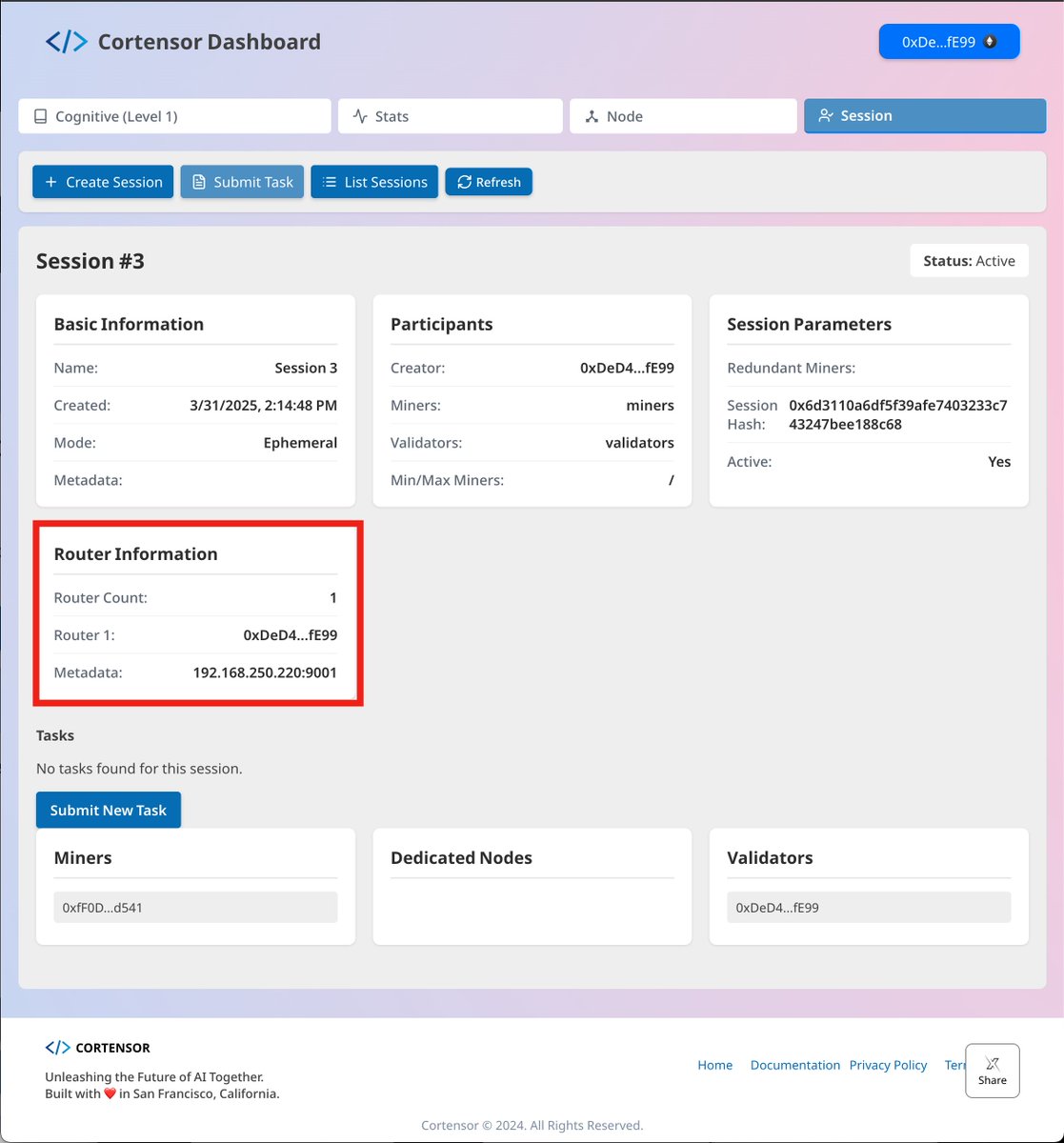Click the activity pulse icon on Stats tab

[x=360, y=116]
